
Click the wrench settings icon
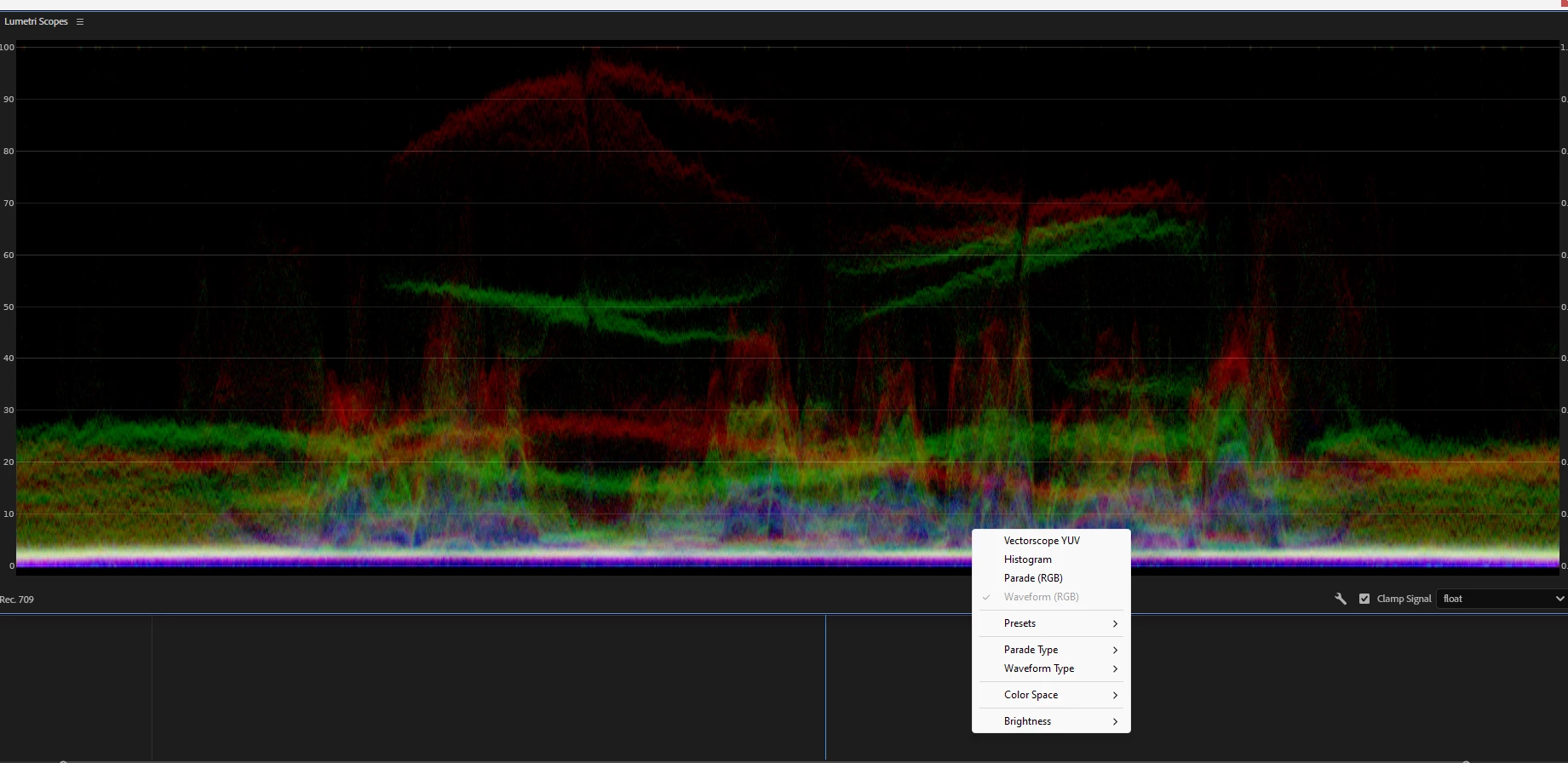pos(1340,599)
